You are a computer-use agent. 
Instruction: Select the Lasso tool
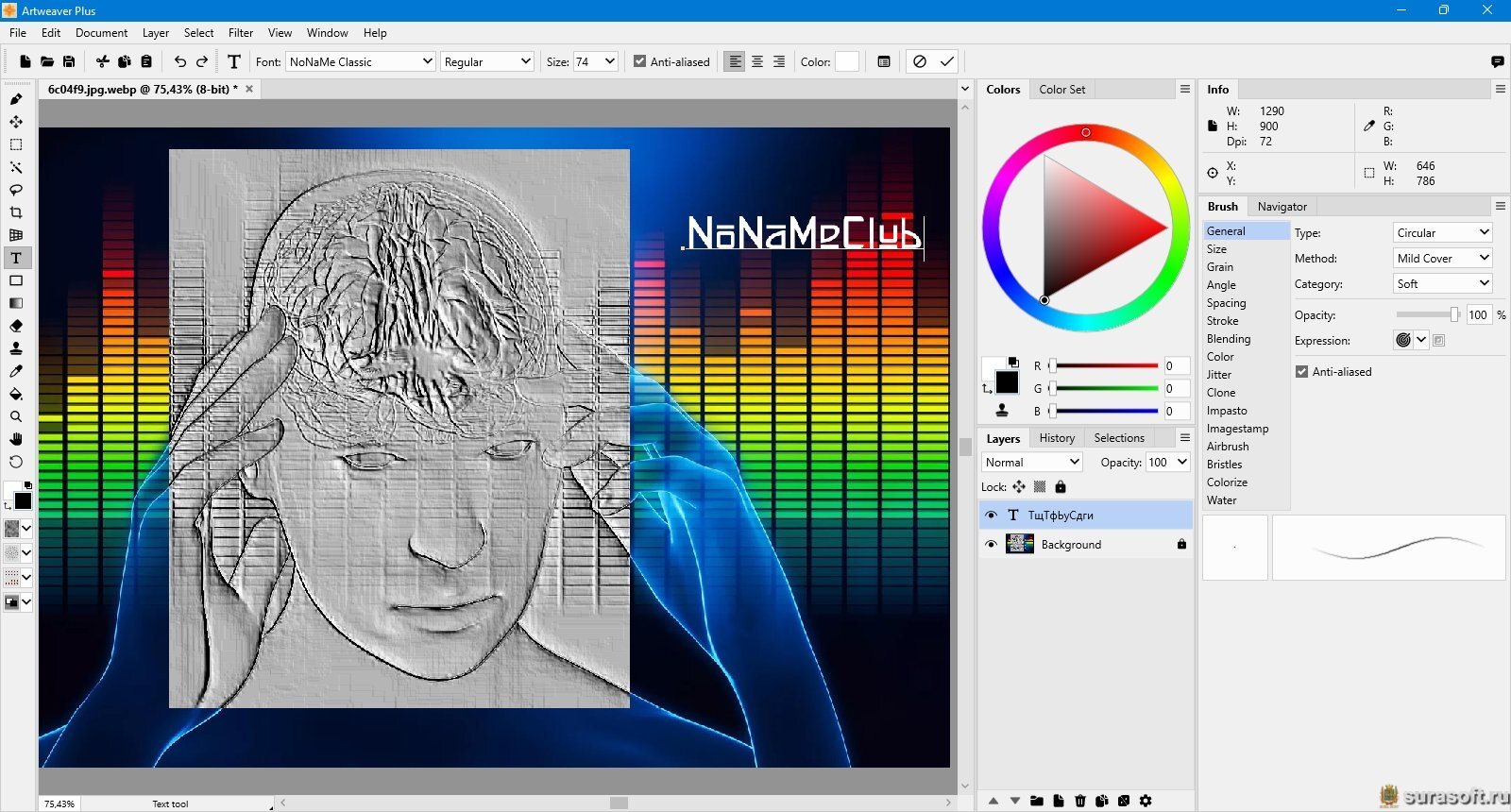[16, 190]
